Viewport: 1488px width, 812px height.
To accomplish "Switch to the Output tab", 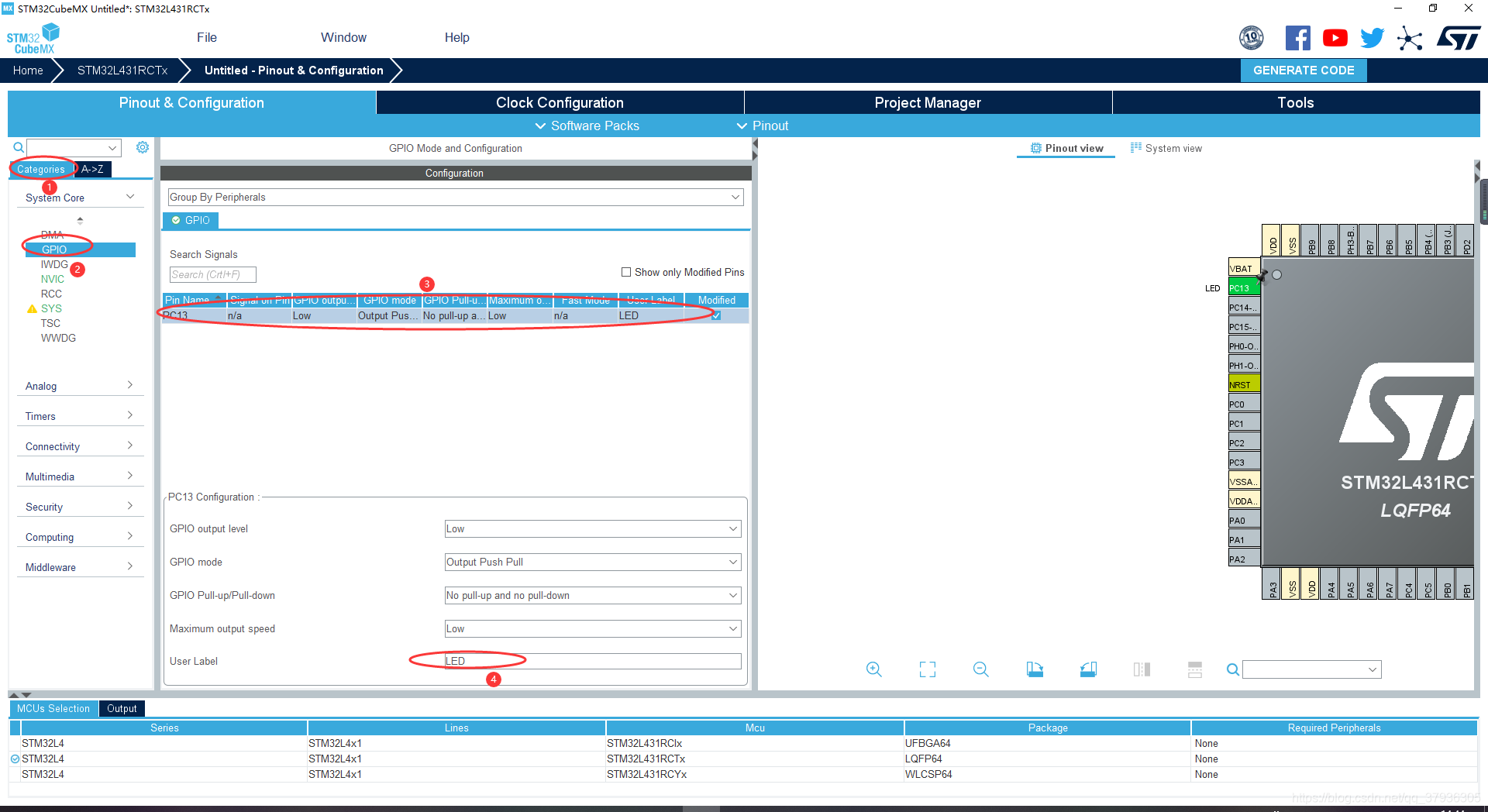I will (122, 708).
